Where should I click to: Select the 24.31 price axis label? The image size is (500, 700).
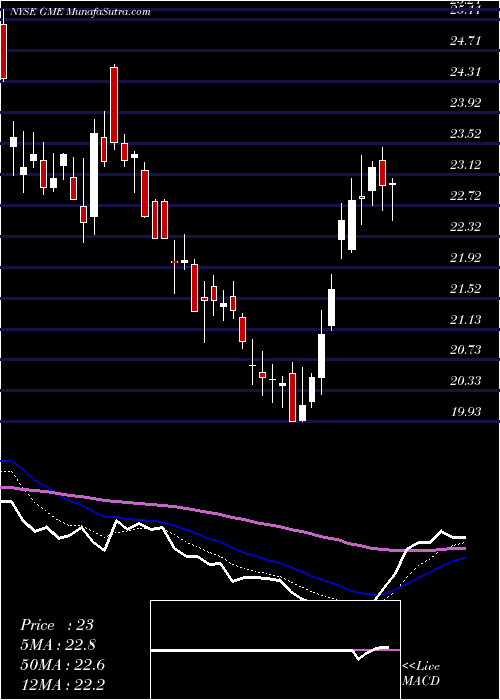pos(465,72)
